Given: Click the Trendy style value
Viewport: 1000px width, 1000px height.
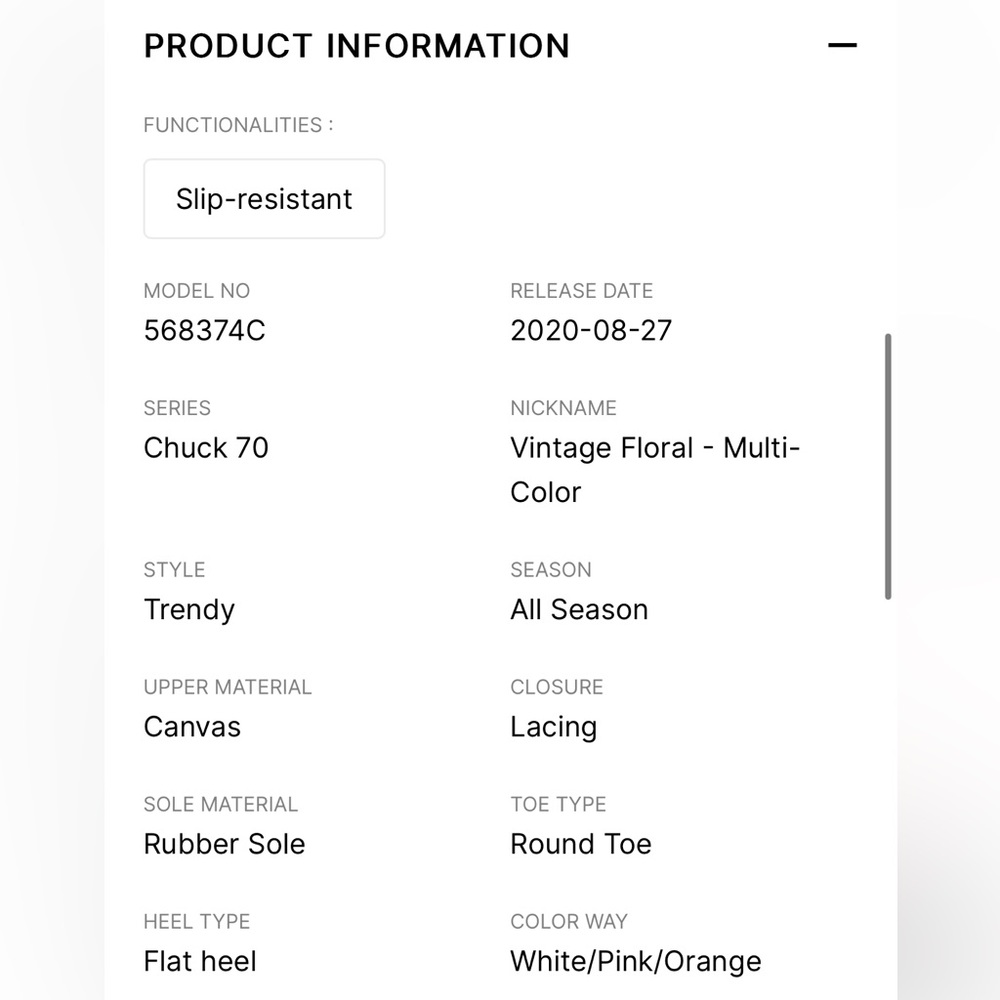Looking at the screenshot, I should point(189,610).
